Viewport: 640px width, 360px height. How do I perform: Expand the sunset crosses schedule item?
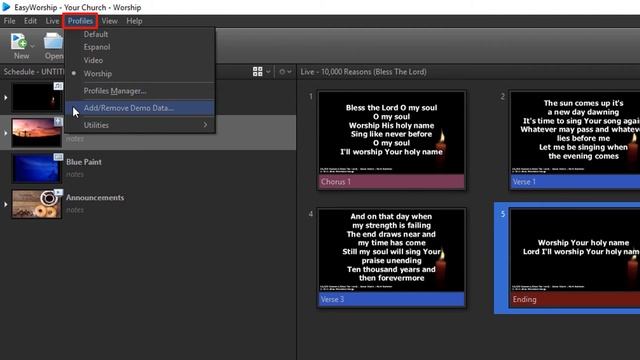tap(5, 133)
